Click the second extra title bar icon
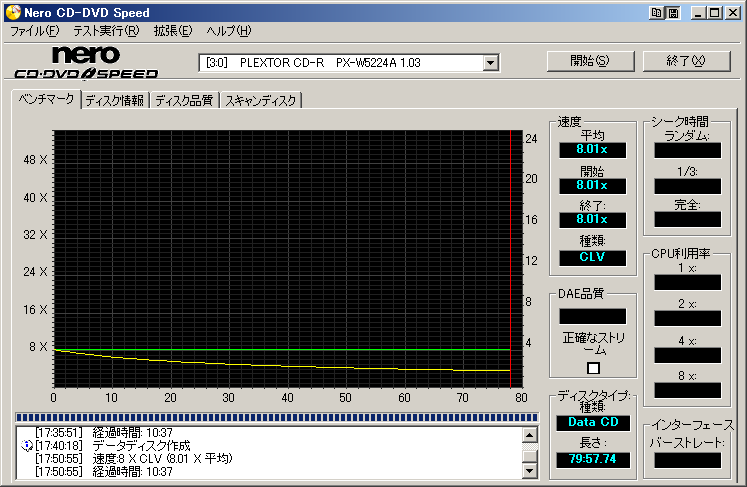Image resolution: width=747 pixels, height=487 pixels. click(x=673, y=13)
